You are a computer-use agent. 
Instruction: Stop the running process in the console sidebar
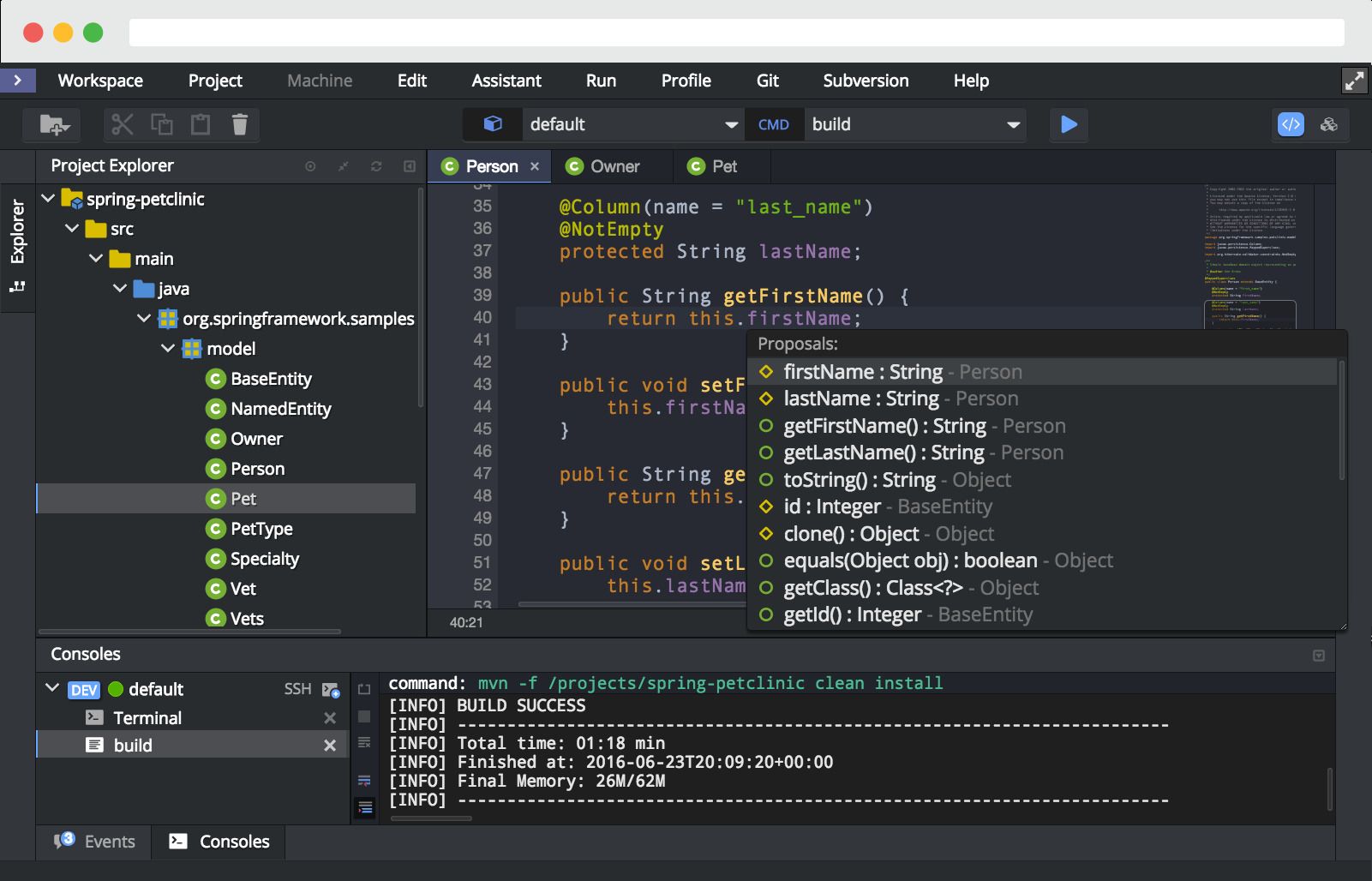(365, 716)
